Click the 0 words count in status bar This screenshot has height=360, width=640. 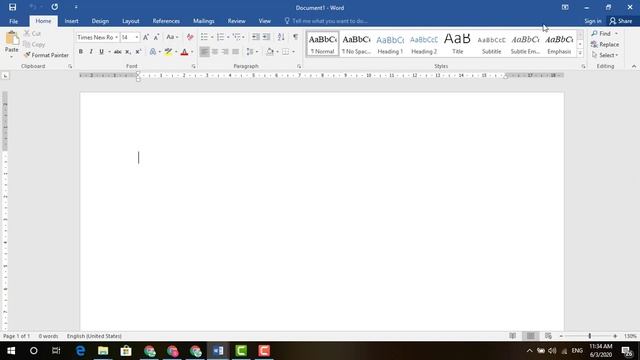[x=48, y=336]
